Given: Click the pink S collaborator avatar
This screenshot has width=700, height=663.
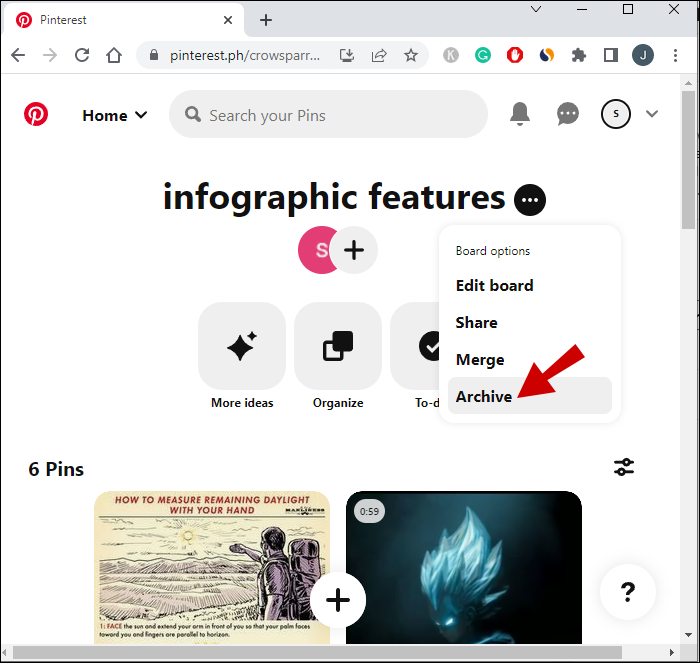Looking at the screenshot, I should coord(315,250).
